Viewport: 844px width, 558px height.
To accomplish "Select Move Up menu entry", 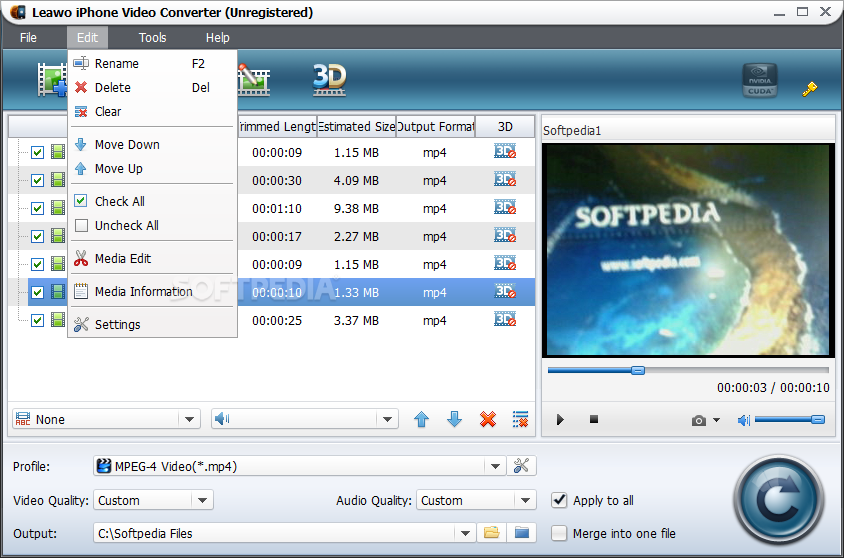I will (152, 168).
